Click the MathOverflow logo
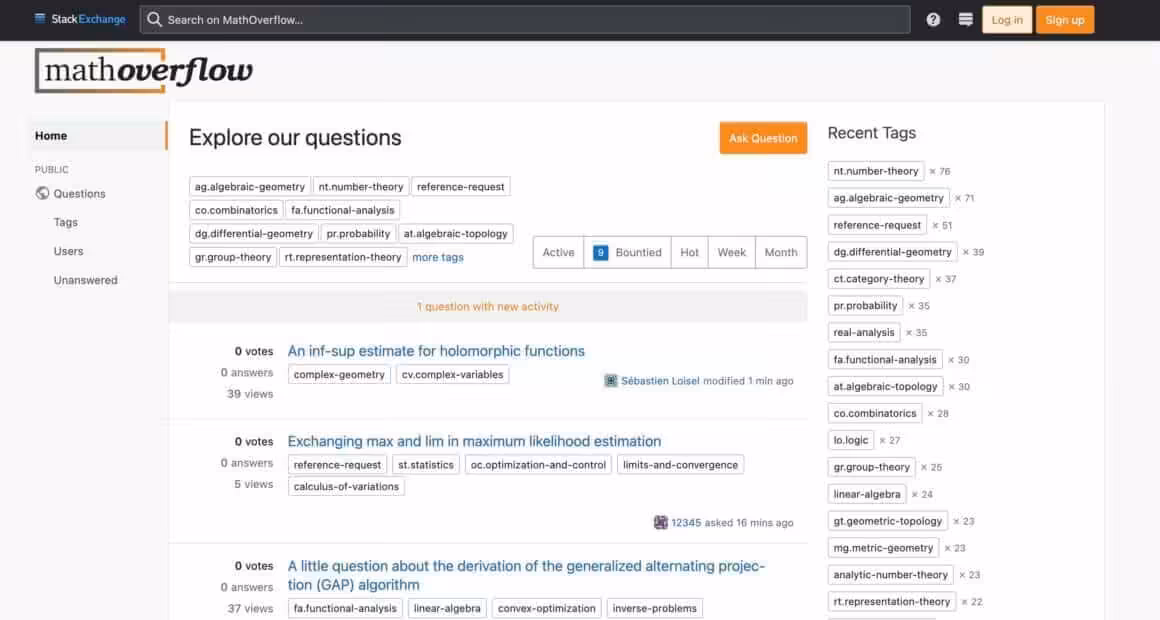Image resolution: width=1160 pixels, height=620 pixels. [145, 71]
